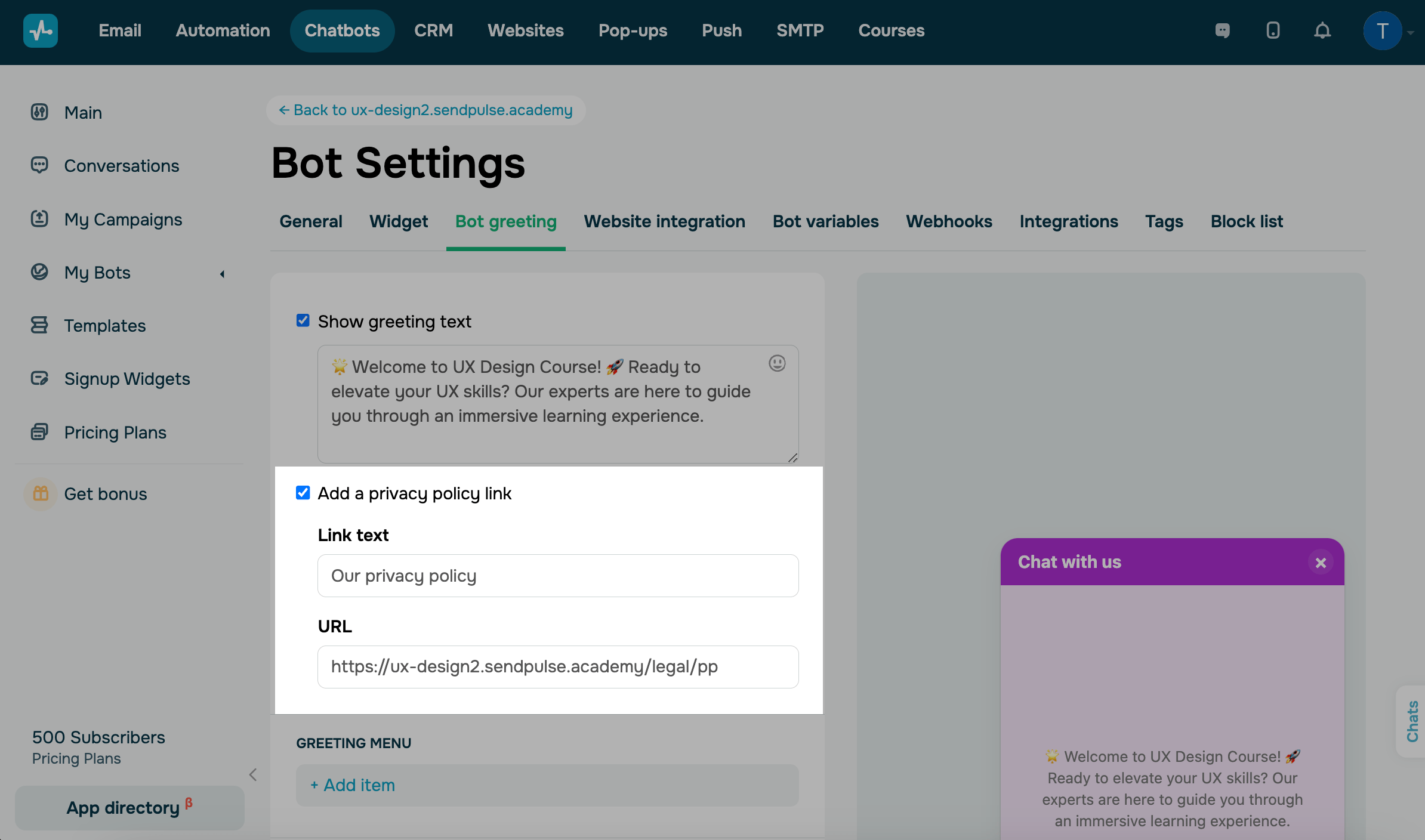Click the Templates sidebar icon
This screenshot has width=1425, height=840.
click(39, 325)
